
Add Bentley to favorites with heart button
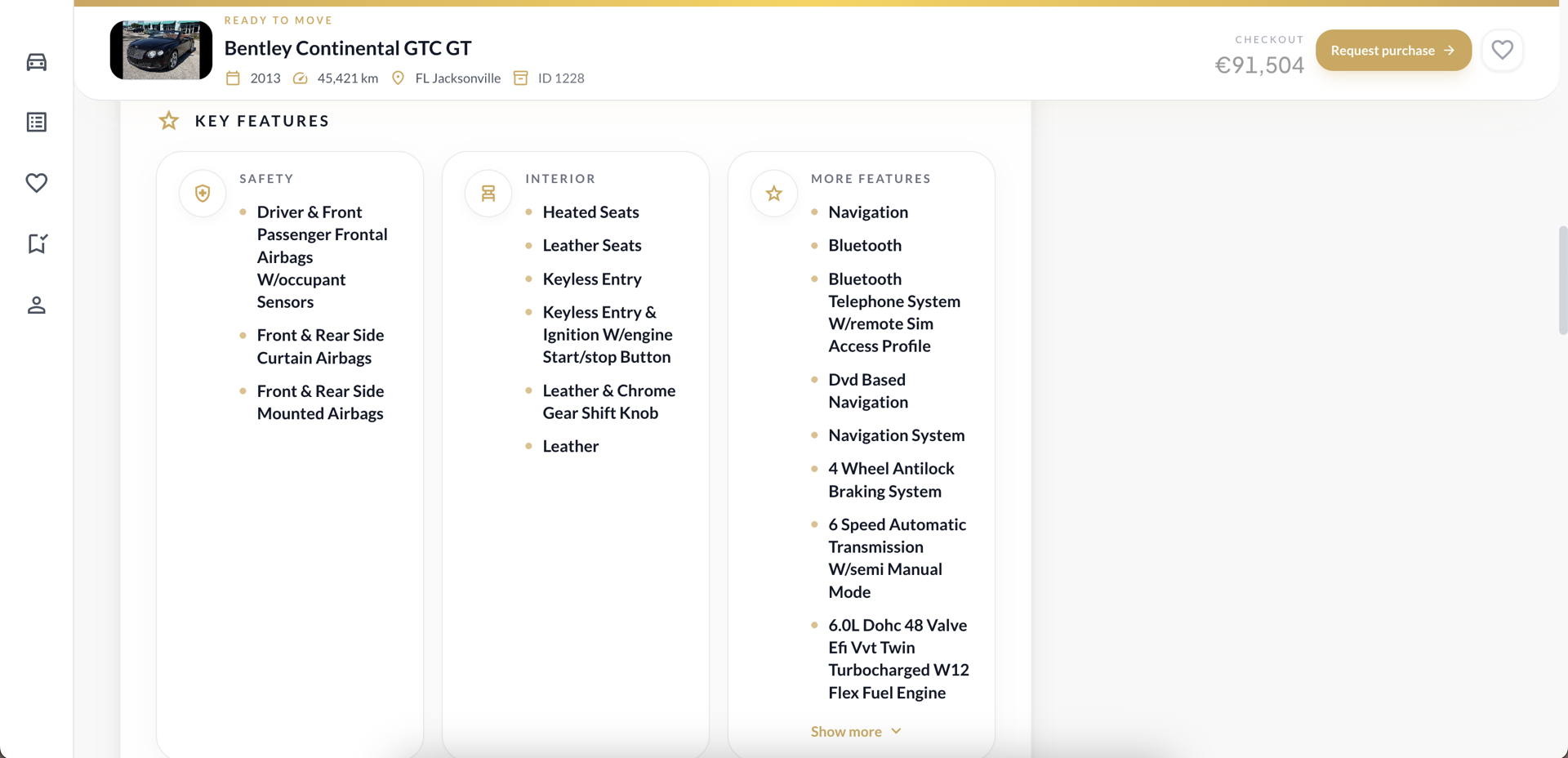(1502, 50)
